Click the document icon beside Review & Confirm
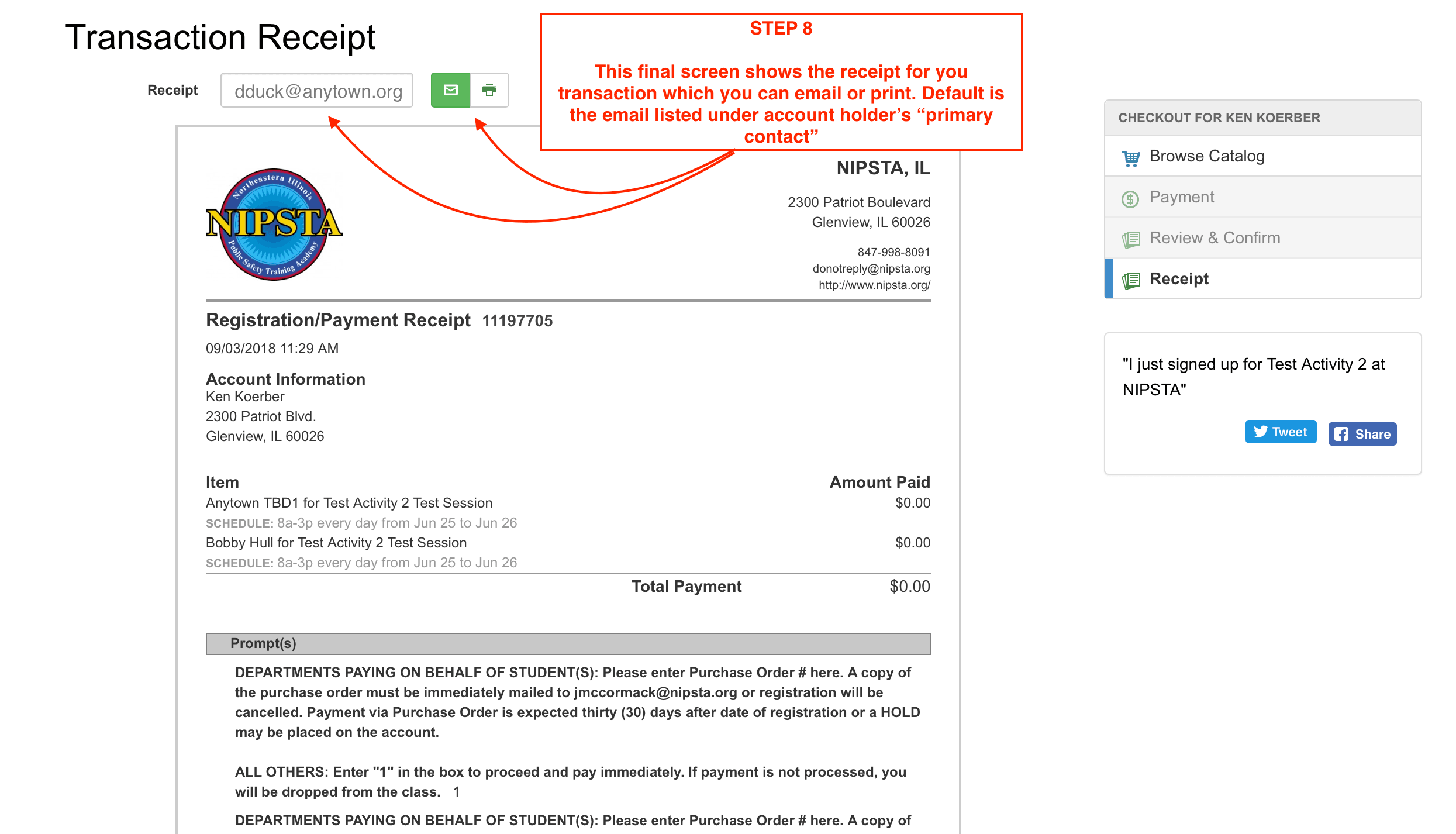Screen dimensions: 1456x834 pyautogui.click(x=1131, y=239)
